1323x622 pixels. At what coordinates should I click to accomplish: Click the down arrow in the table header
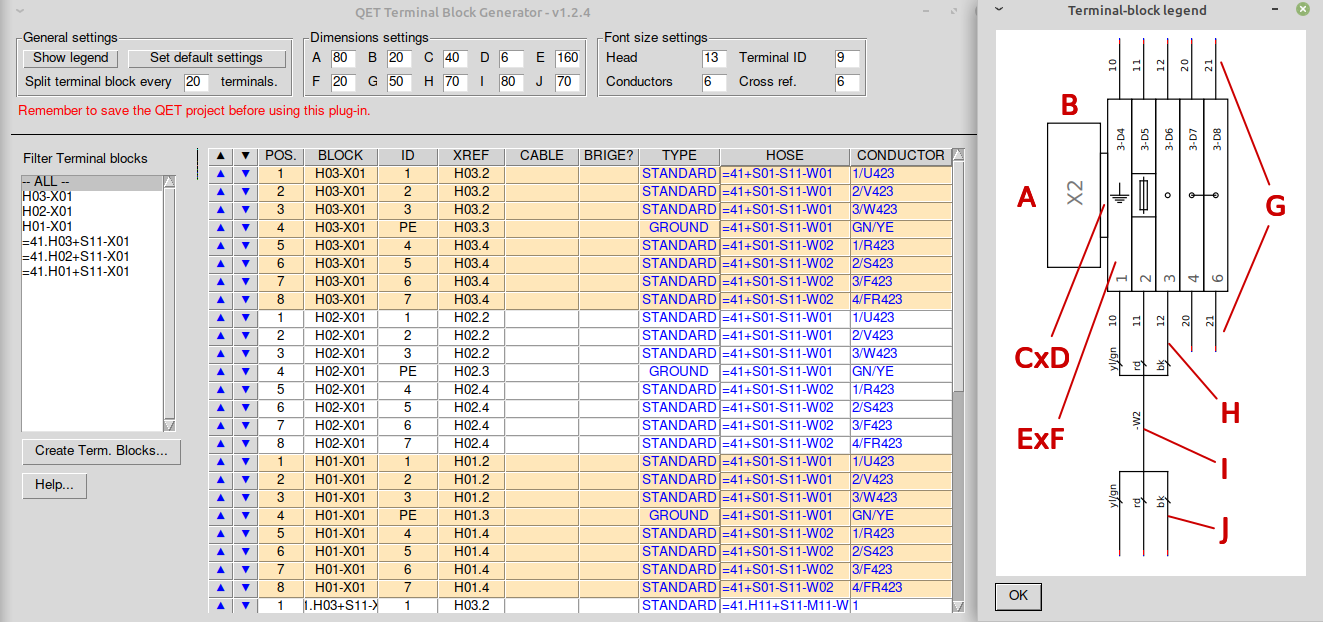[x=245, y=156]
